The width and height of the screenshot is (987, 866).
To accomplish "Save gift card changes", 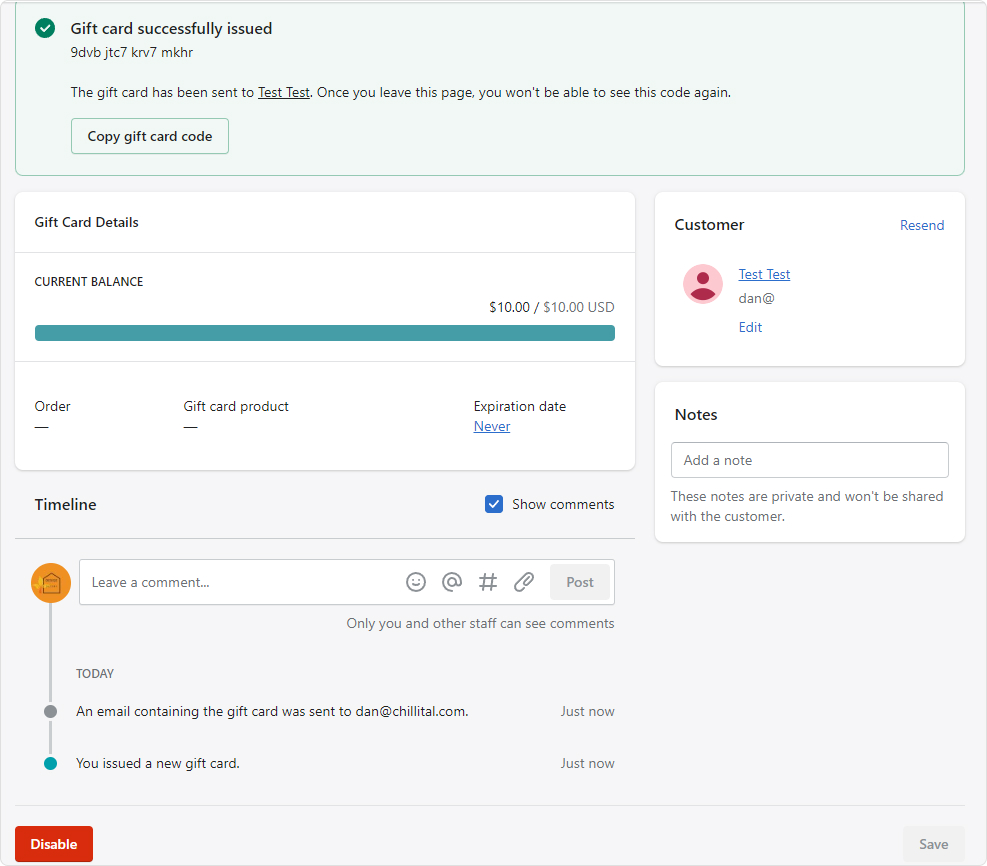I will 933,844.
